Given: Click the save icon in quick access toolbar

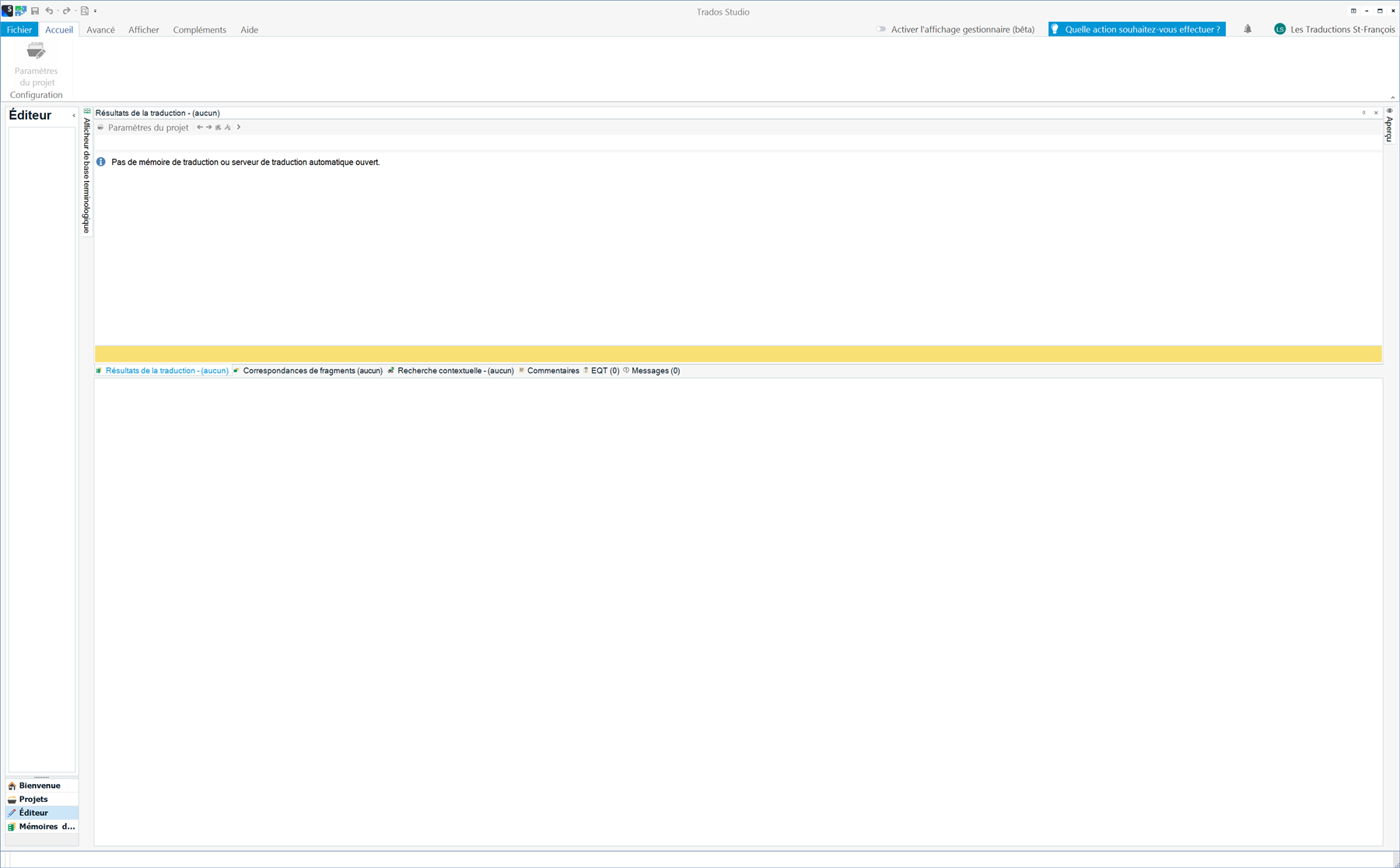Looking at the screenshot, I should [35, 11].
